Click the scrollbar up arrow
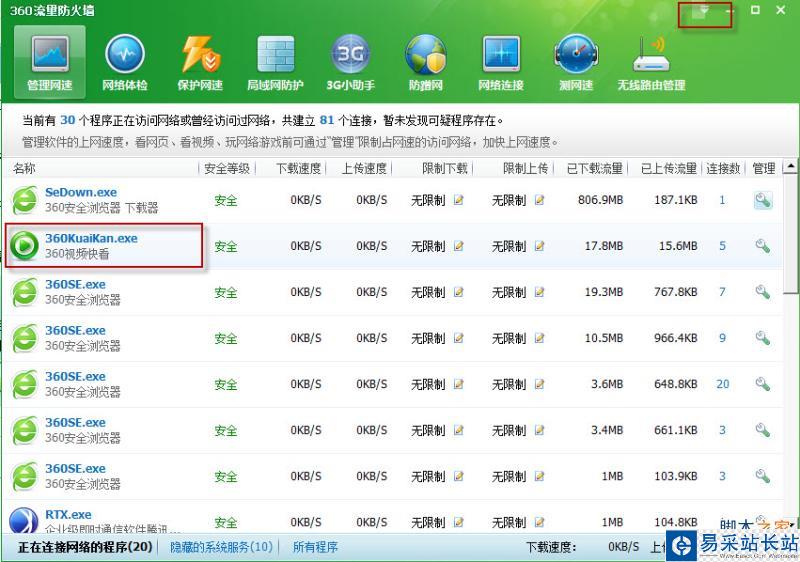 point(790,167)
